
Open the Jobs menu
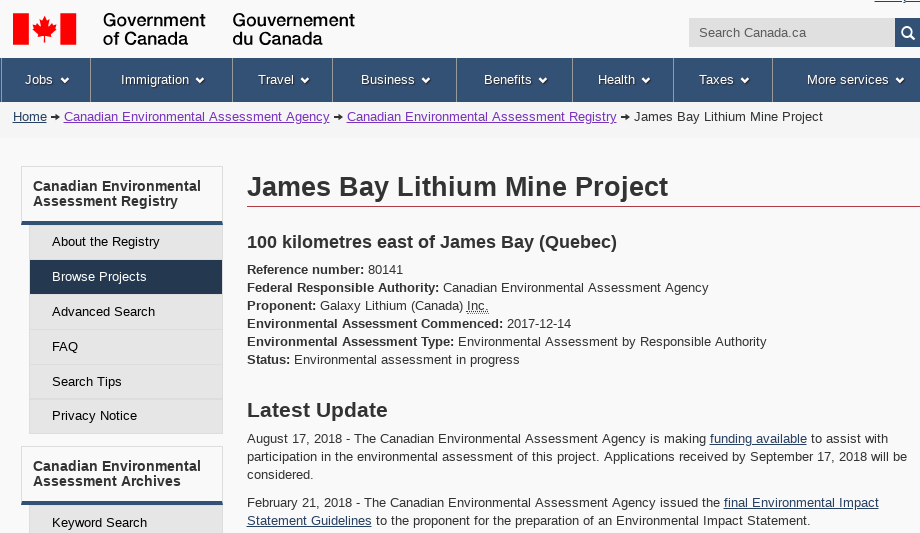pyautogui.click(x=46, y=80)
